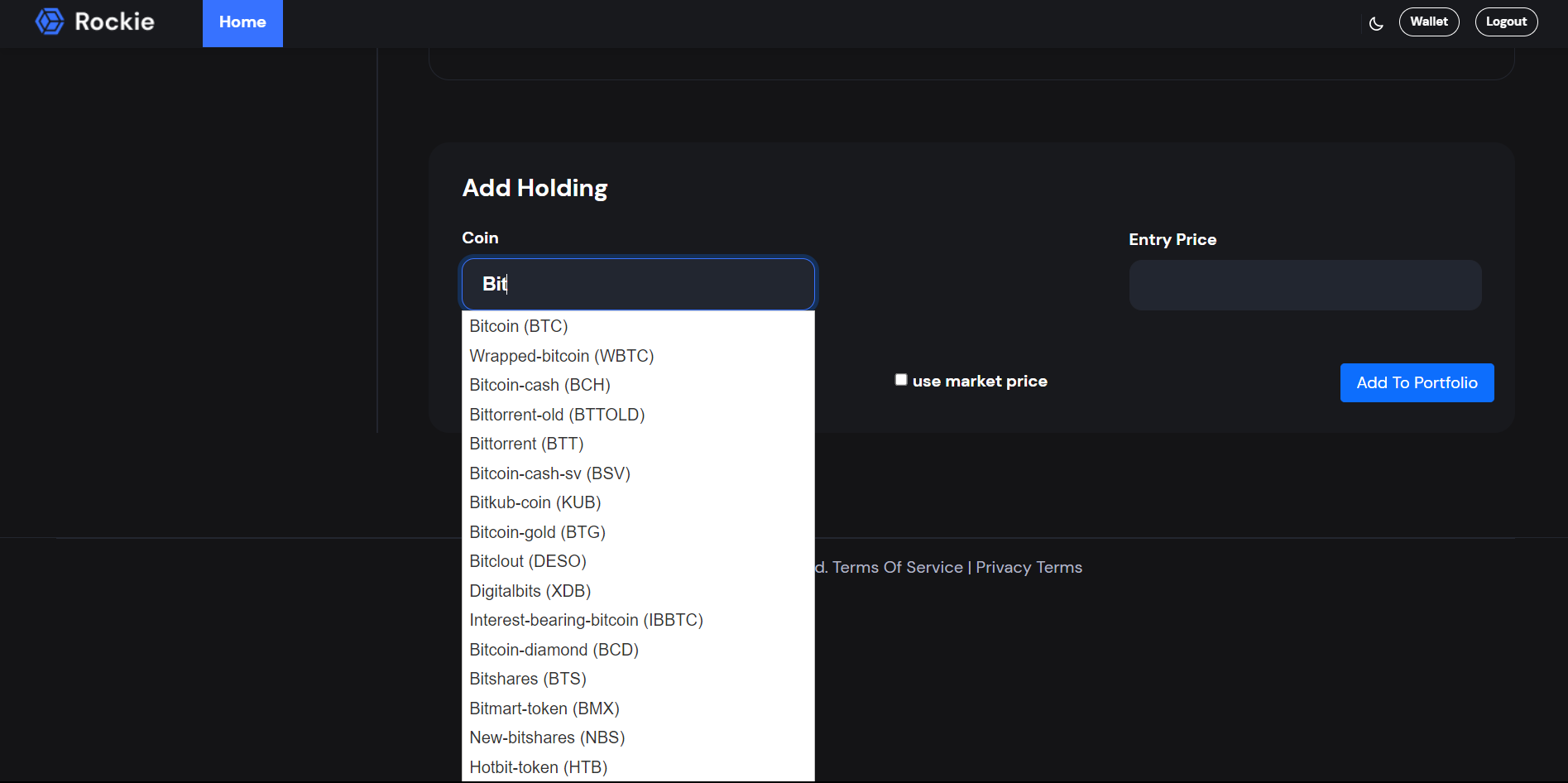Click the Entry Price input field
This screenshot has height=783, width=1568.
[x=1305, y=286]
